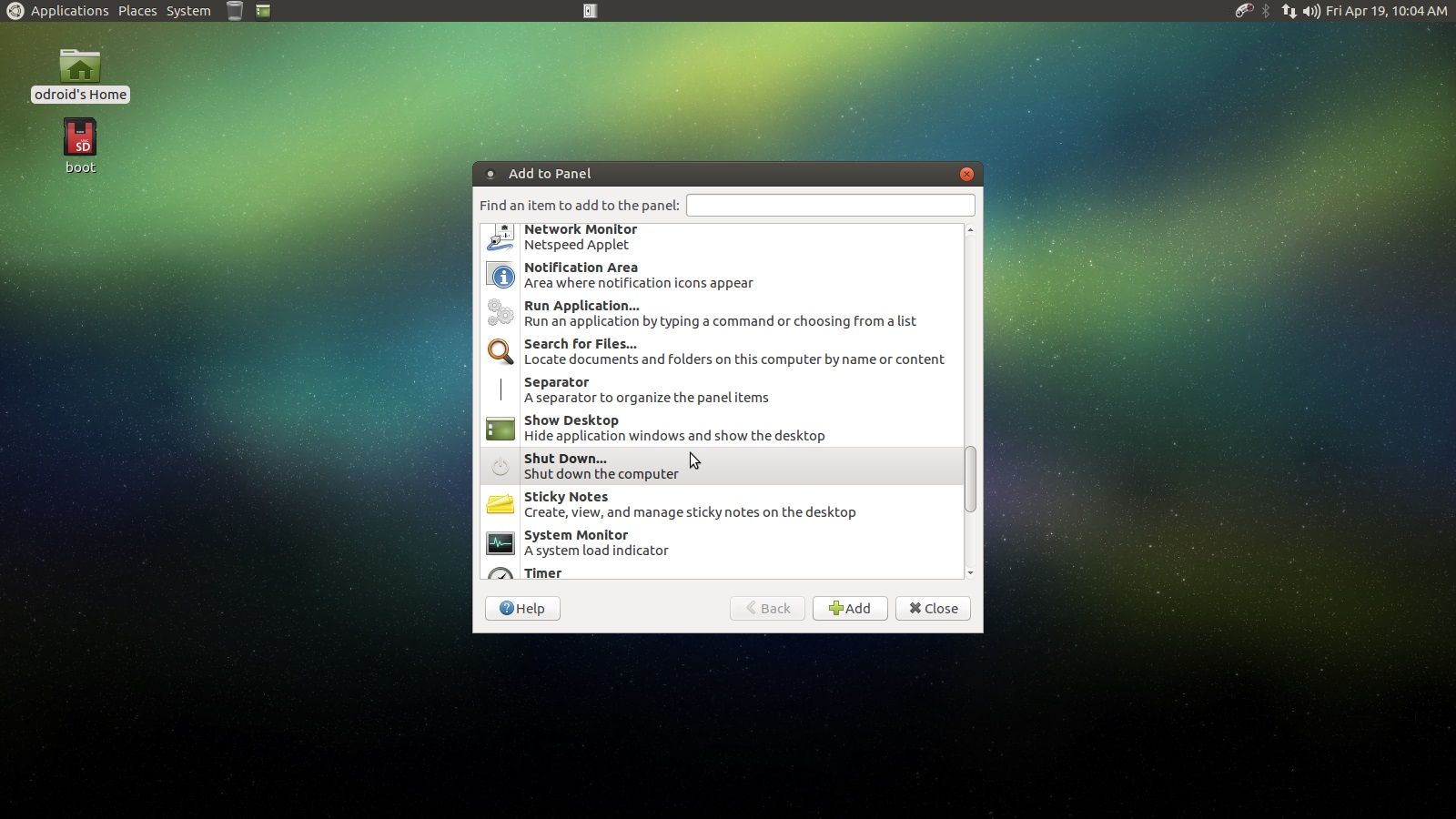Click the item search input field

click(830, 205)
